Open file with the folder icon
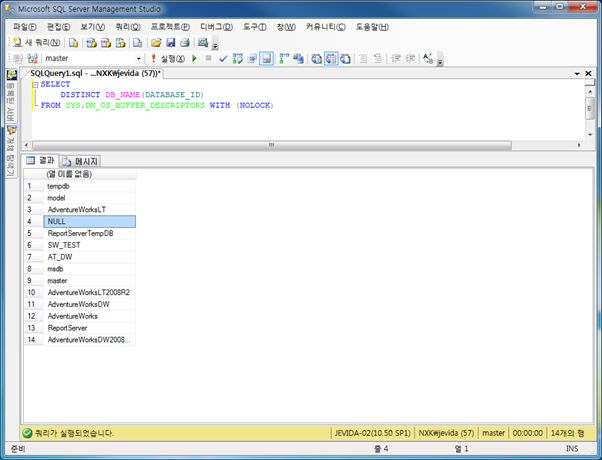 (156, 43)
